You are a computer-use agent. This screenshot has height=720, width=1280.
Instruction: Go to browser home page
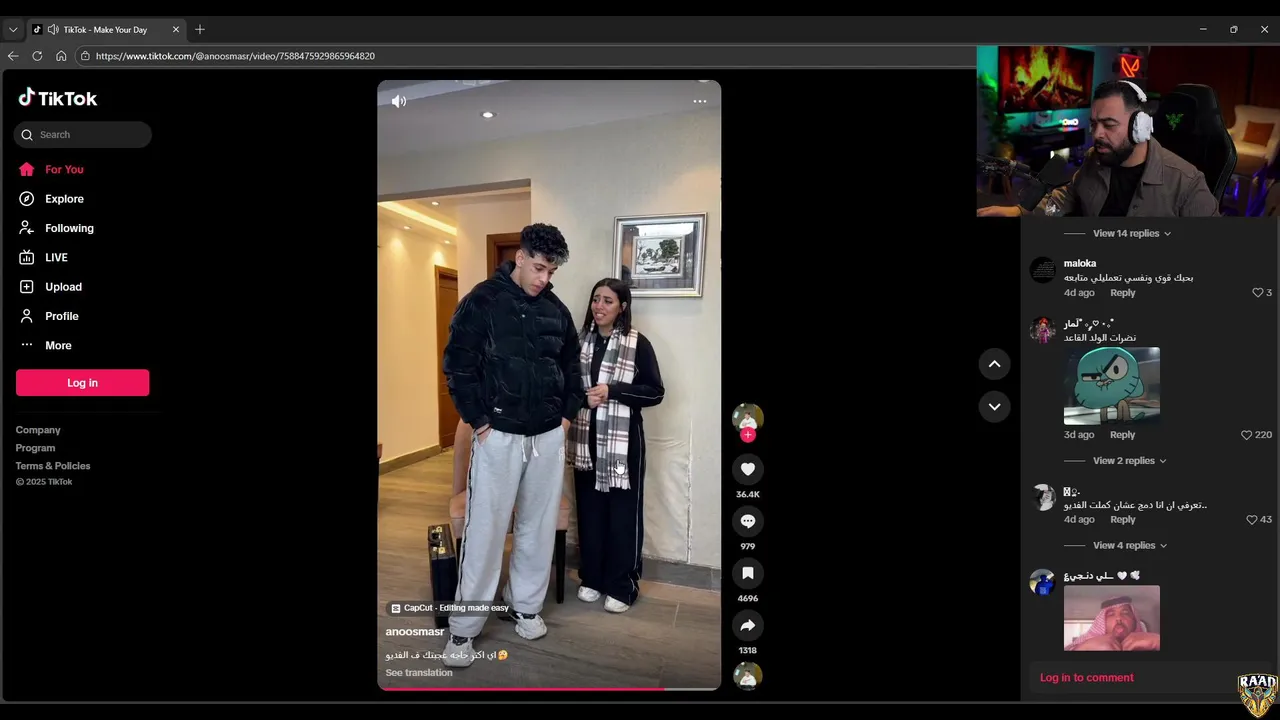click(x=61, y=56)
